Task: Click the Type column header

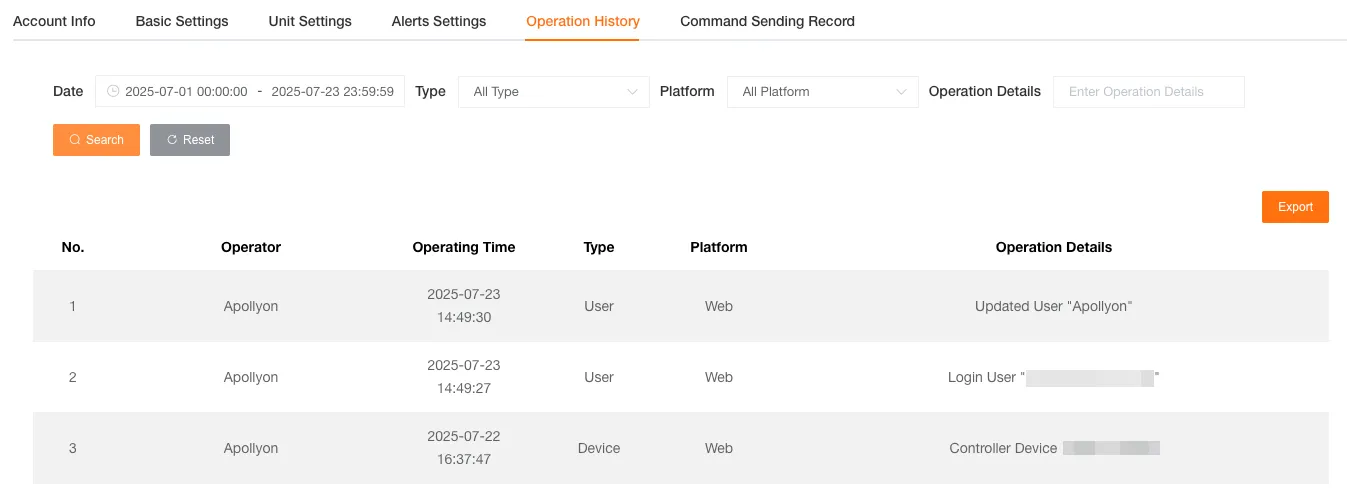Action: click(599, 247)
